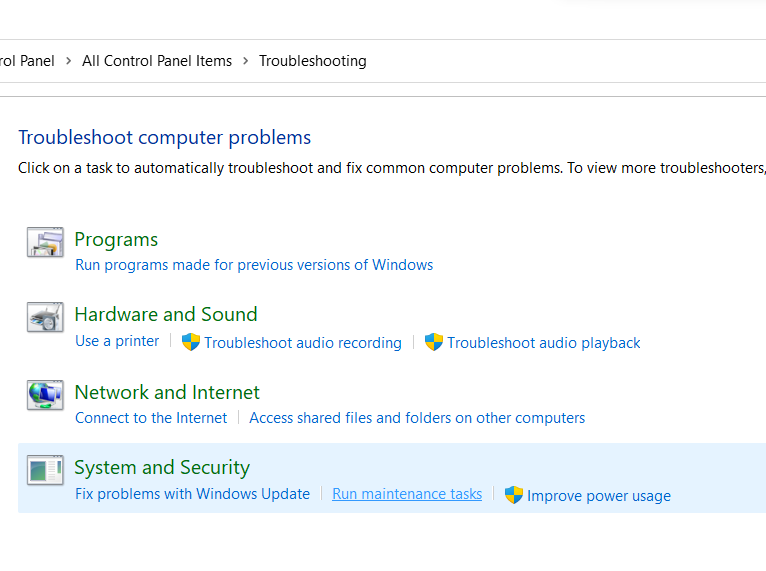766x571 pixels.
Task: Open the Programs heading link
Action: click(x=116, y=240)
